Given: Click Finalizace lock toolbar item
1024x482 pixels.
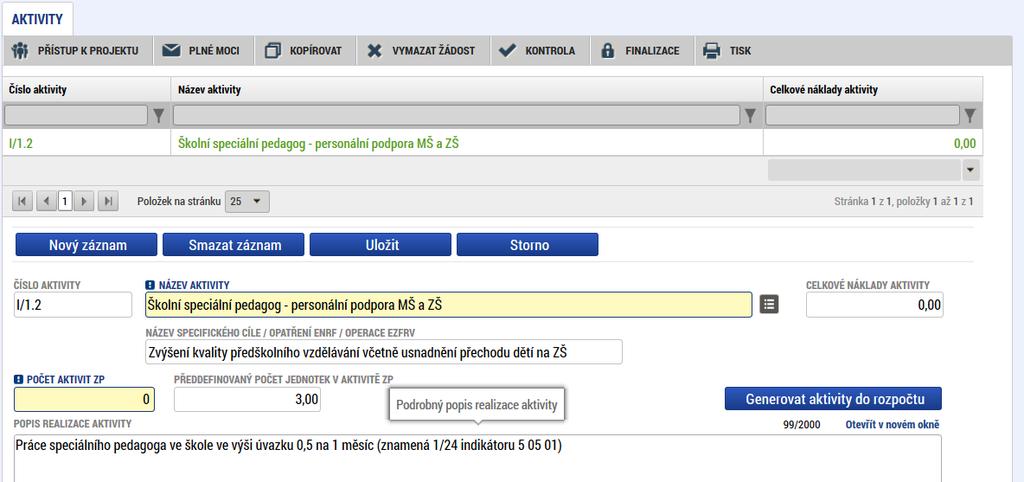Looking at the screenshot, I should tap(642, 51).
